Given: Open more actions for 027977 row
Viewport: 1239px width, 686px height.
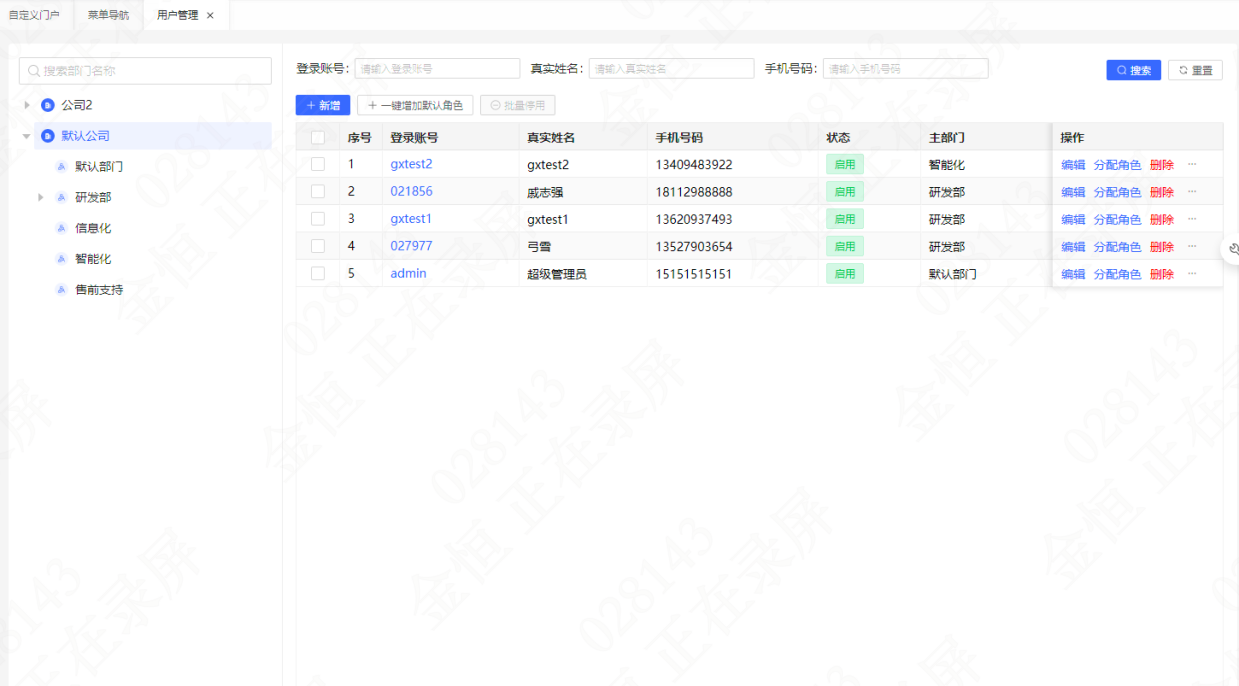Looking at the screenshot, I should tap(1192, 246).
